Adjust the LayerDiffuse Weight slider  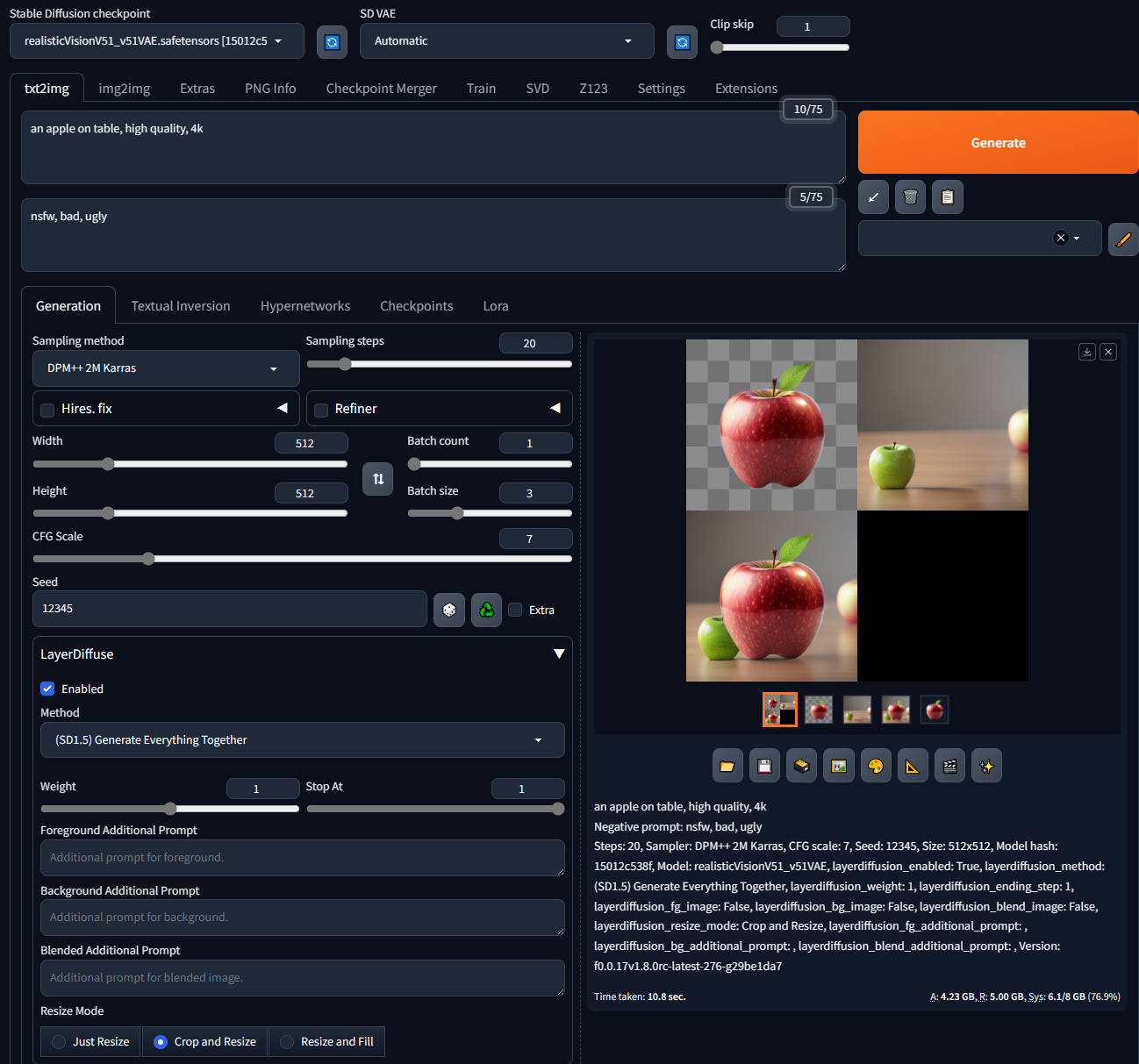(x=169, y=809)
